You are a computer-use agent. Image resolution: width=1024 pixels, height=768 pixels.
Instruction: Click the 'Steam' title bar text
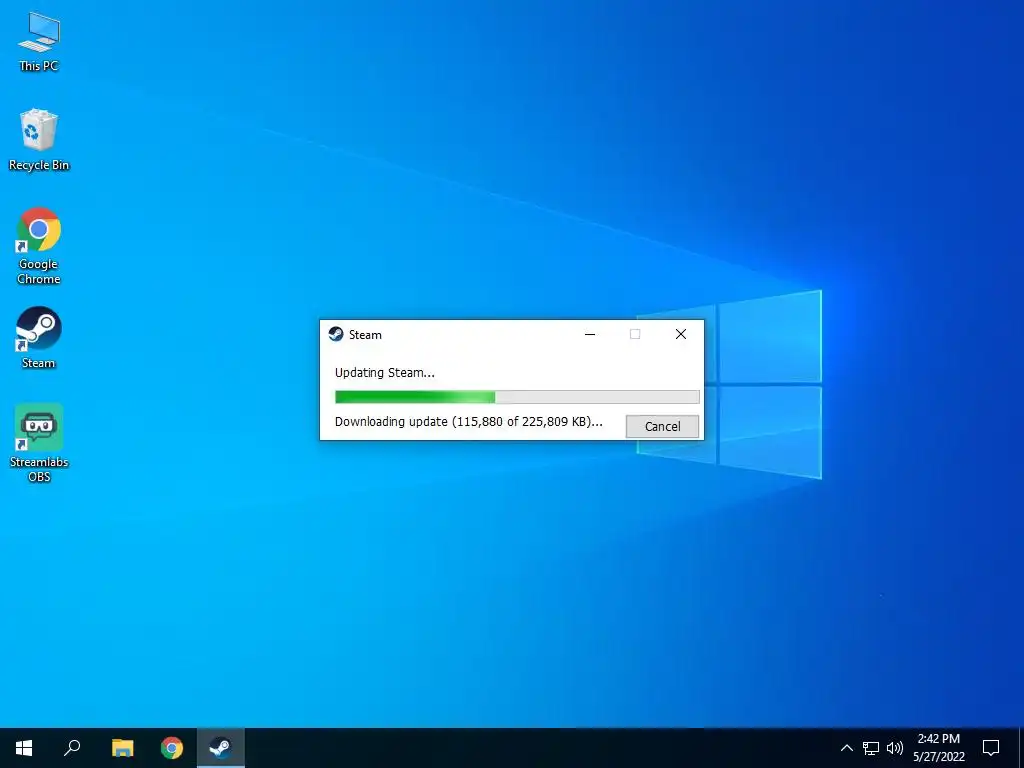[365, 335]
